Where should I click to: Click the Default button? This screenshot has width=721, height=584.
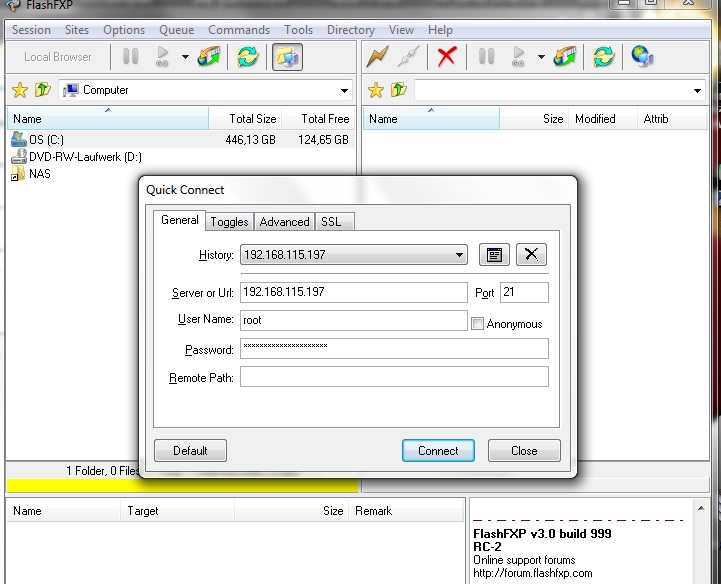tap(190, 451)
